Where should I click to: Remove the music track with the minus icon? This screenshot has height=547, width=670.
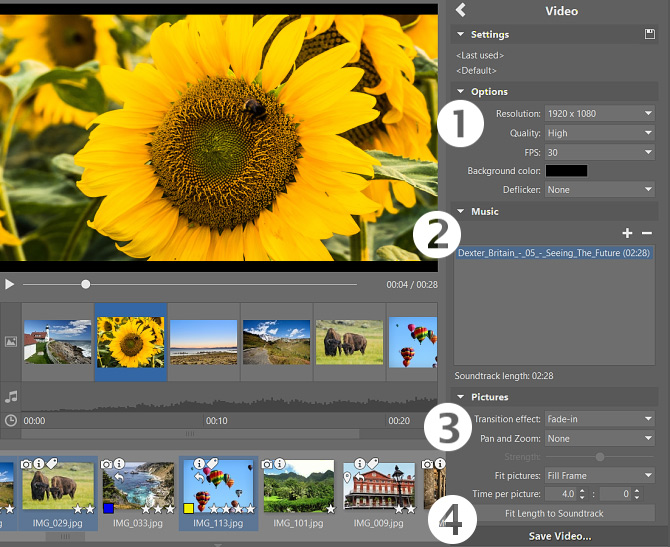(647, 233)
